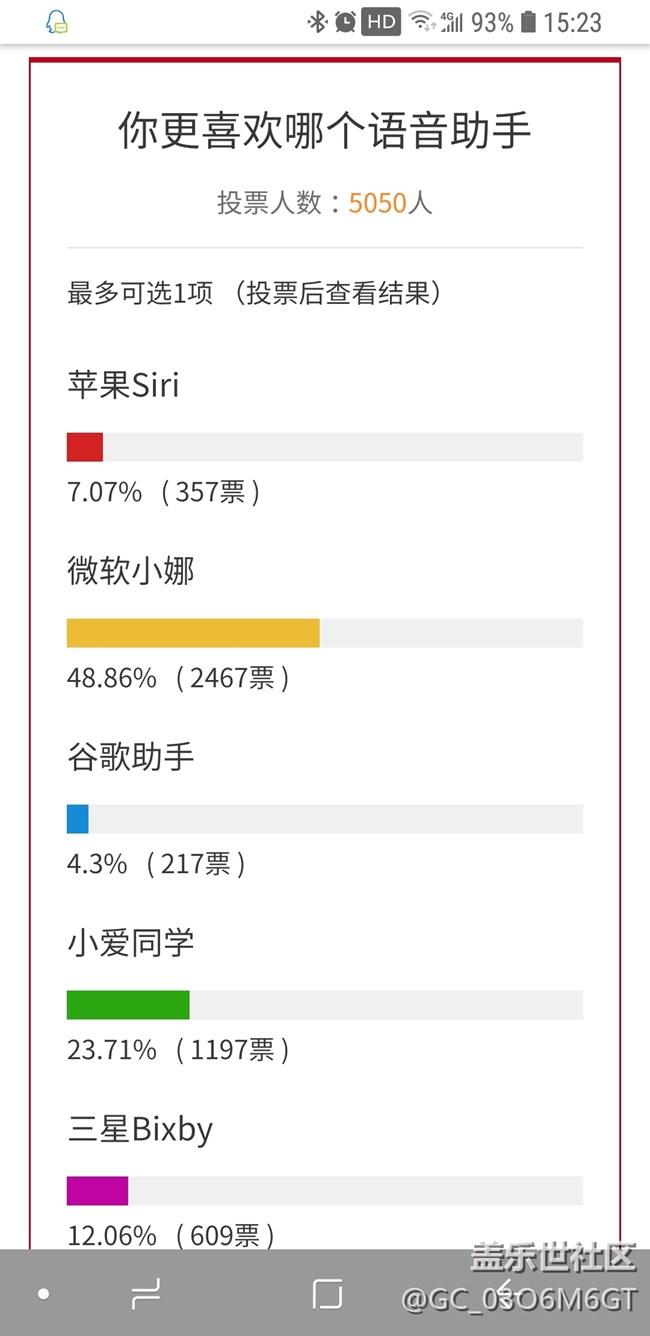Tap the poll title 你更喜欢哪个语音助手
Viewport: 650px width, 1336px height.
click(x=325, y=131)
